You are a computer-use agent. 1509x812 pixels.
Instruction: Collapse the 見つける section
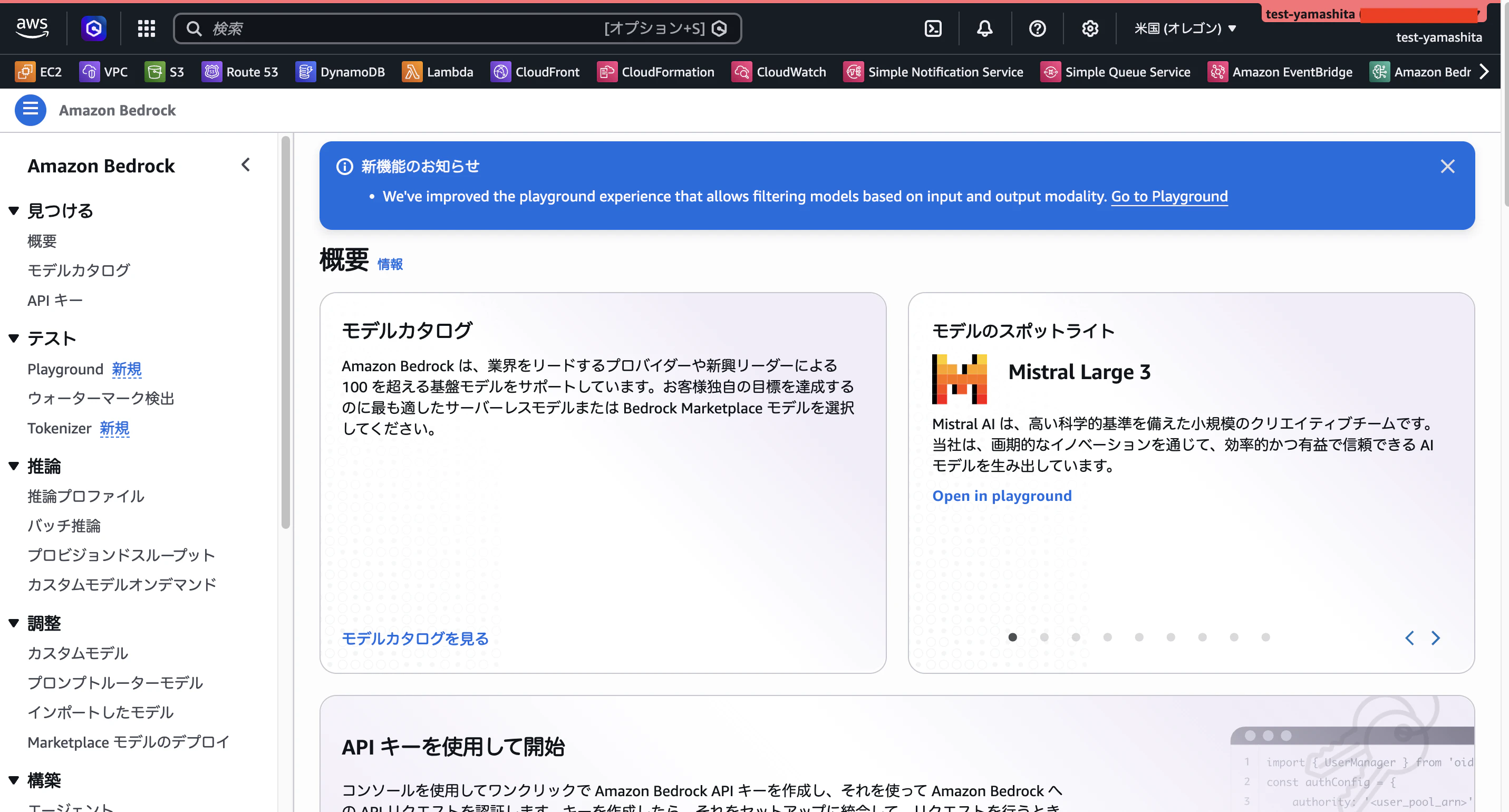[14, 210]
